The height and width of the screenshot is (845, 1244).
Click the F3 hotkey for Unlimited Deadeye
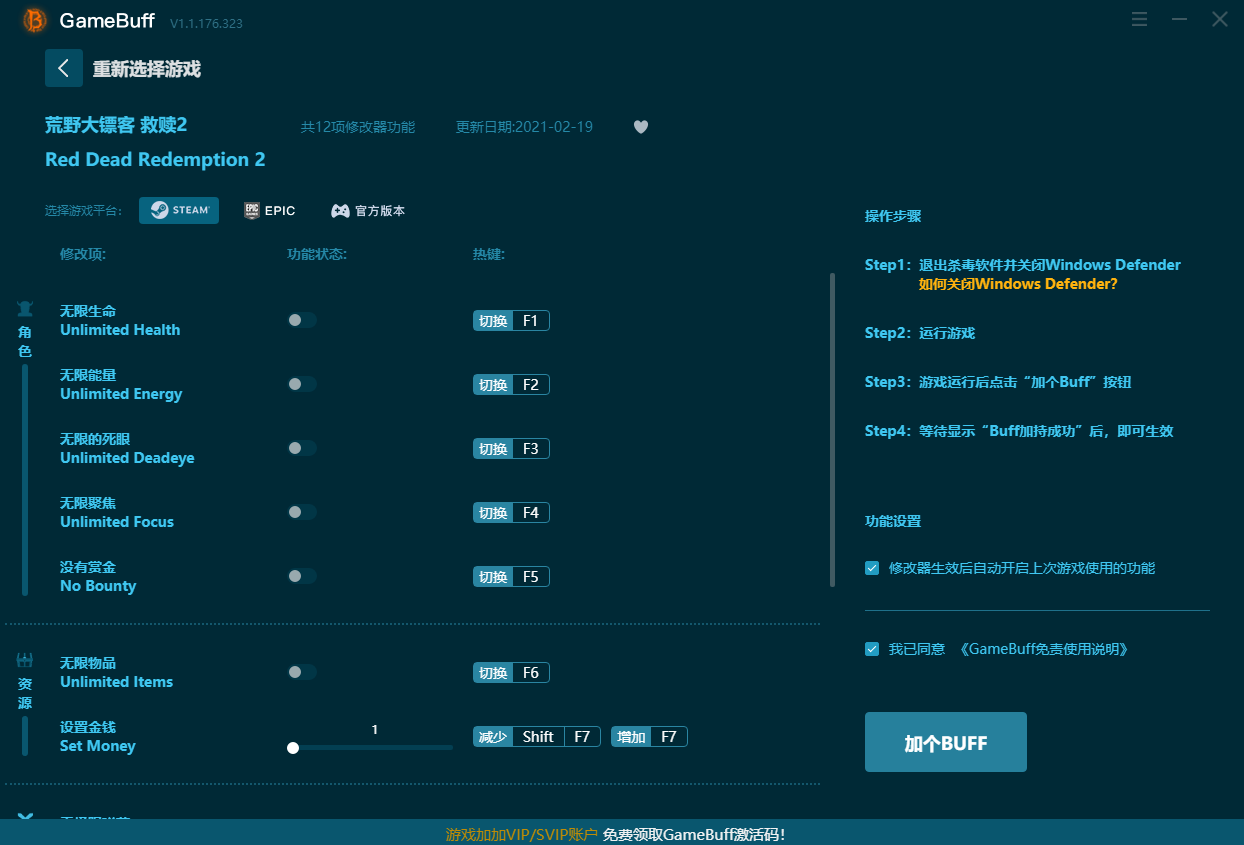pyautogui.click(x=511, y=449)
